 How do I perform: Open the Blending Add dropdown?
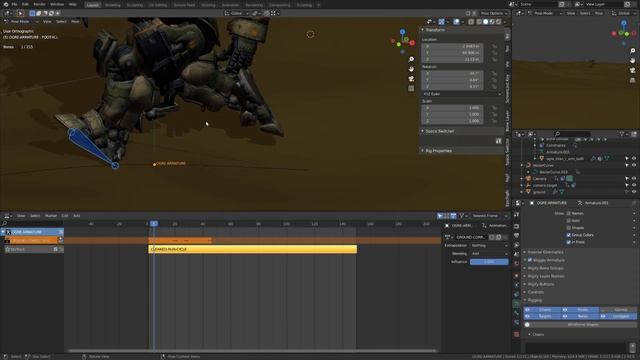coord(489,253)
